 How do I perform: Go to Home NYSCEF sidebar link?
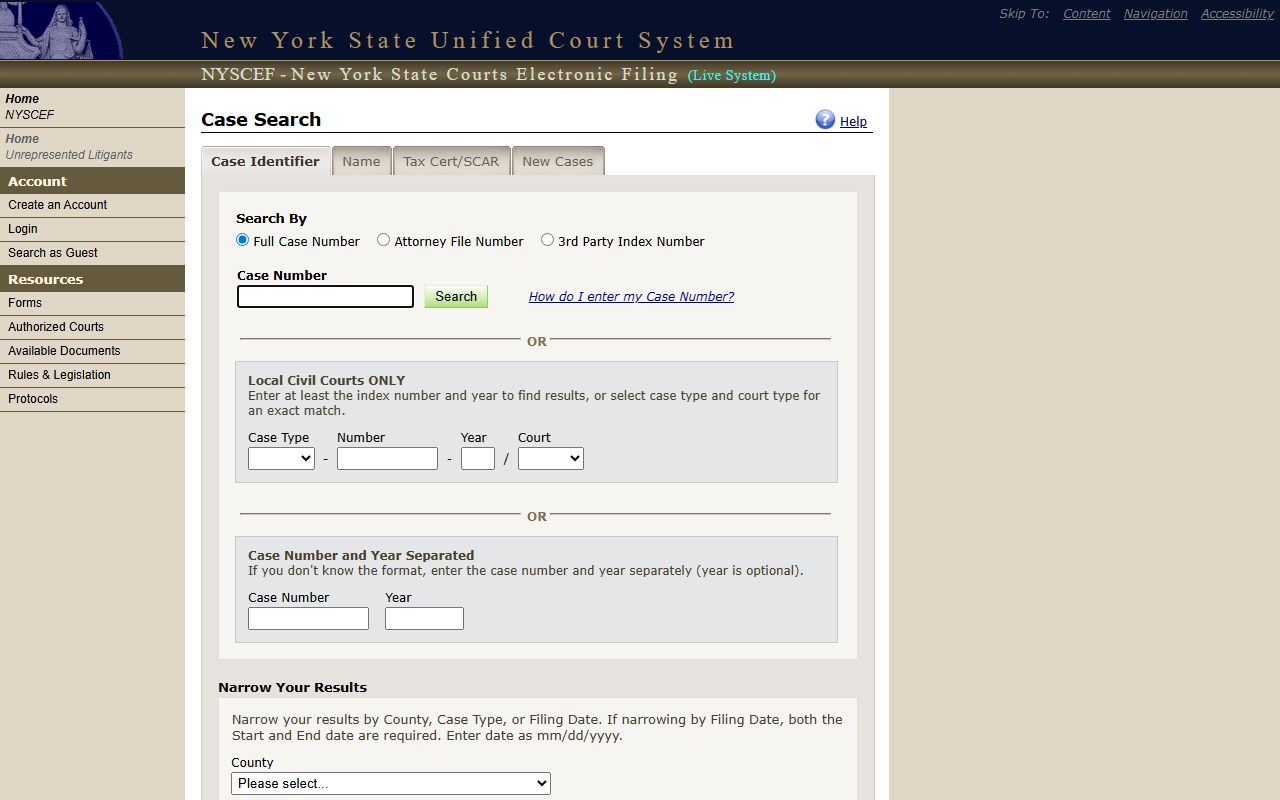click(x=92, y=107)
